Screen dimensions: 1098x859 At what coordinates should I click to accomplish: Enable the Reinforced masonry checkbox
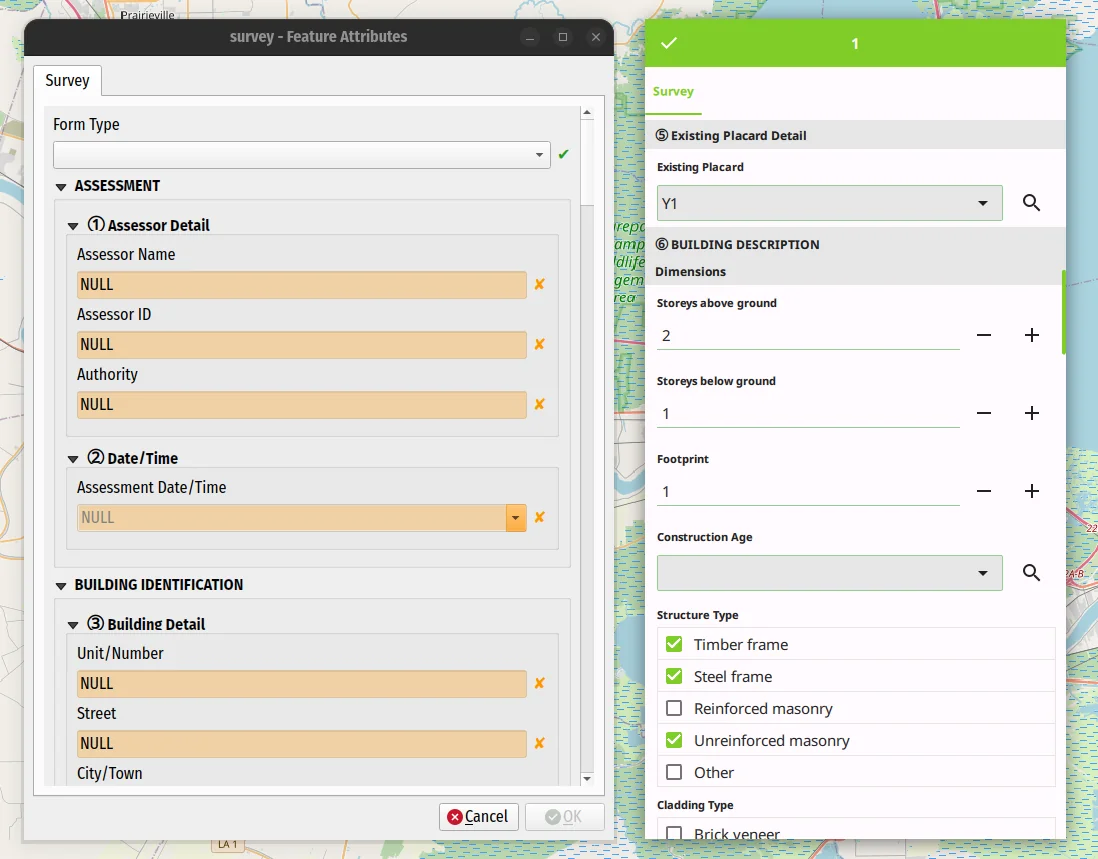pyautogui.click(x=674, y=707)
